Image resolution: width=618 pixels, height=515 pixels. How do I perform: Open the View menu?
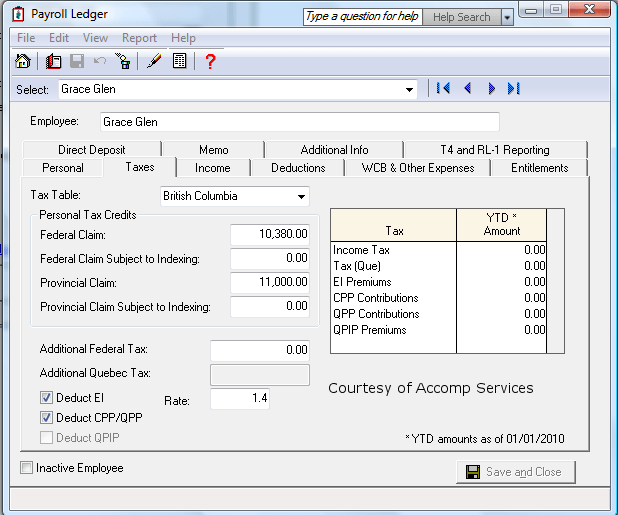point(95,38)
